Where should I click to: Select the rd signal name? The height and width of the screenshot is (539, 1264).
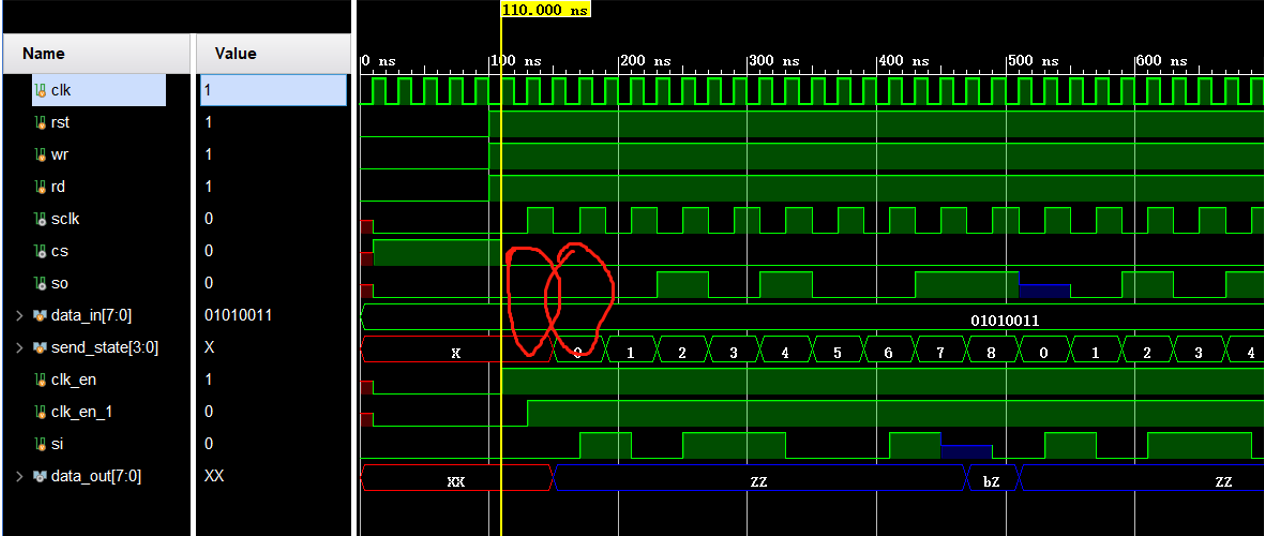pyautogui.click(x=60, y=186)
